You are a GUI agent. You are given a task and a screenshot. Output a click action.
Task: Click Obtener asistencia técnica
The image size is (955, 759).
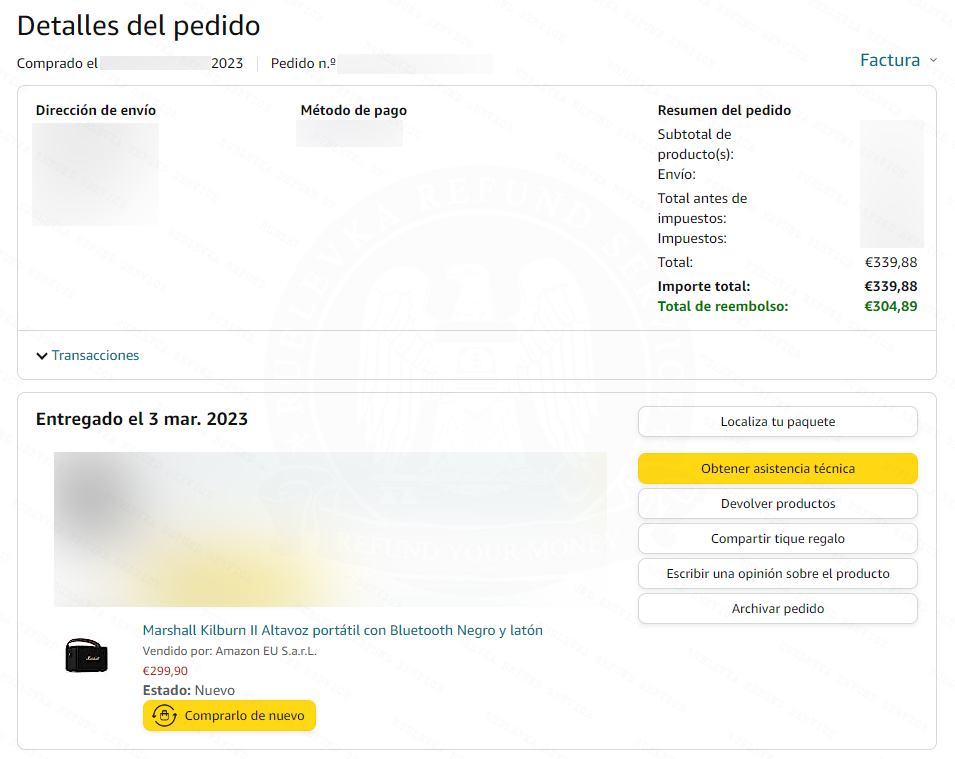click(x=778, y=468)
